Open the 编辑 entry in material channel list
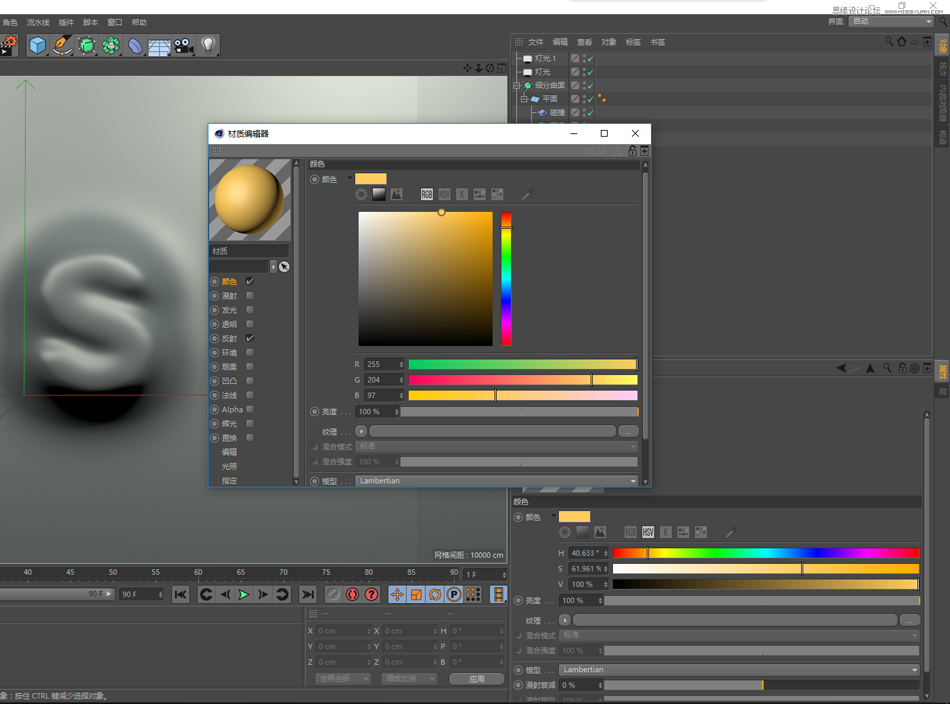Screen dimensions: 950x704 pyautogui.click(x=229, y=452)
